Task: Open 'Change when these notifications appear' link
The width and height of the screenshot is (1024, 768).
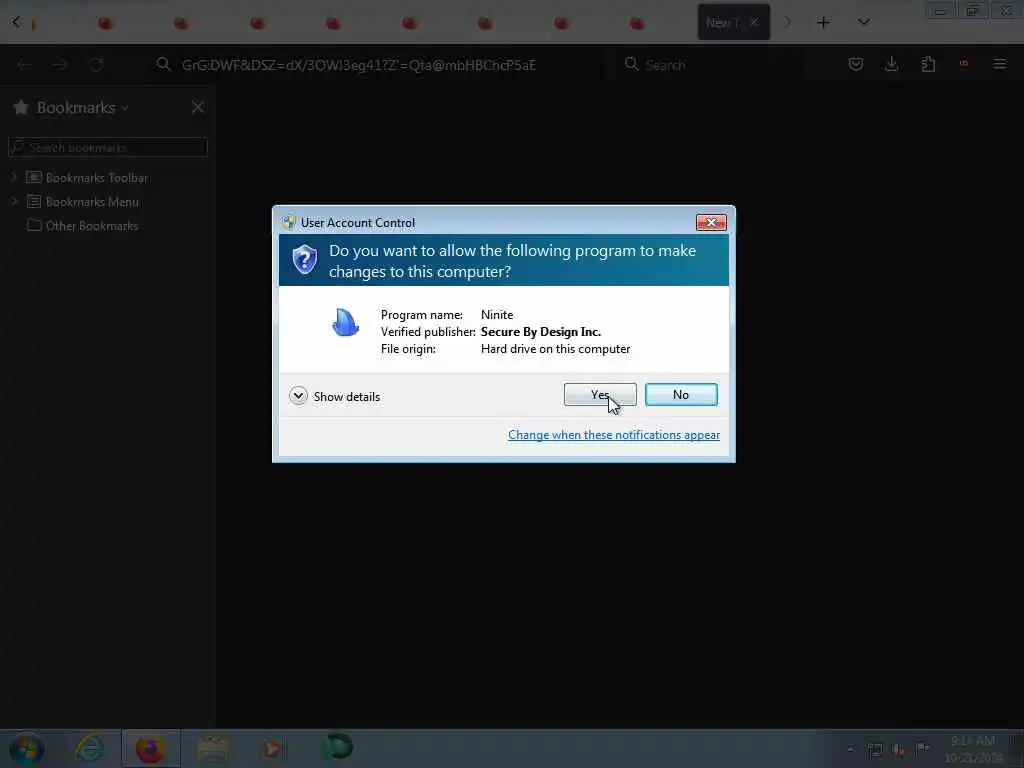Action: (614, 435)
